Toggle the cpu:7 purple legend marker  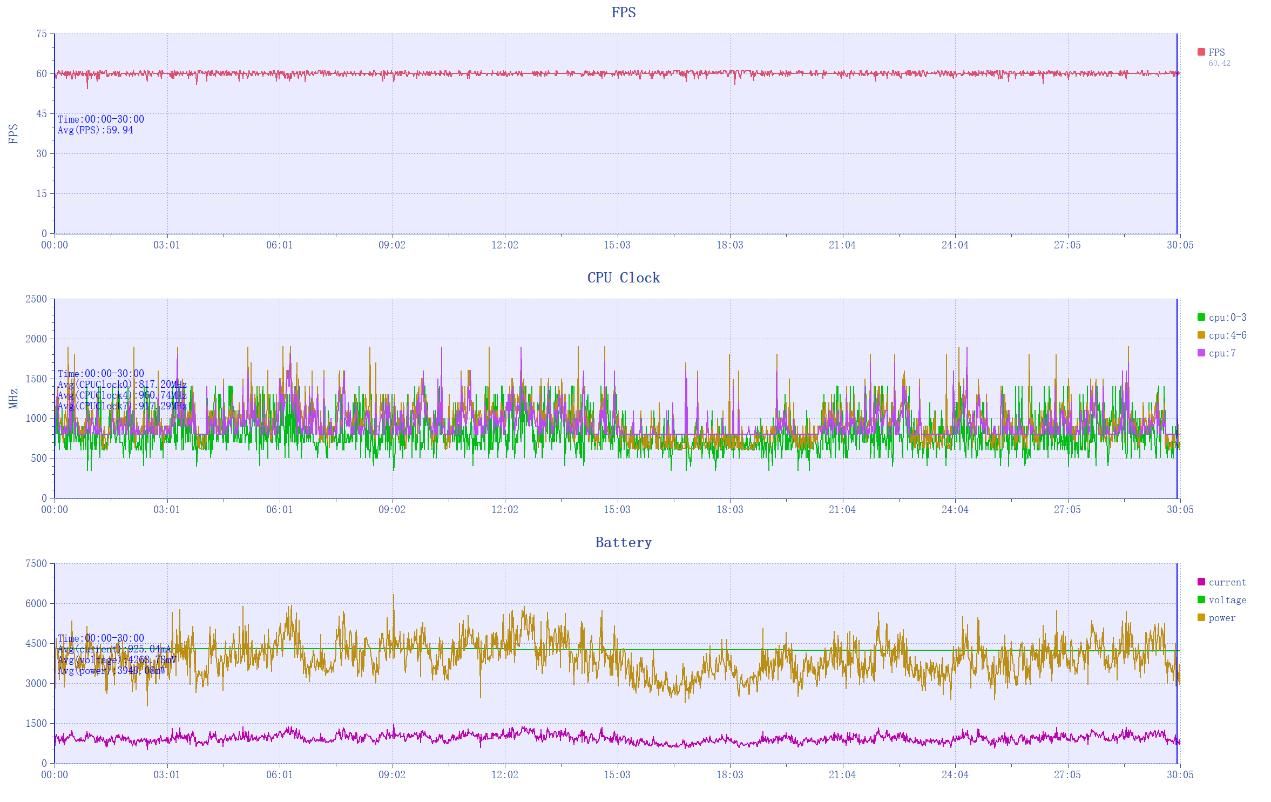click(1201, 353)
